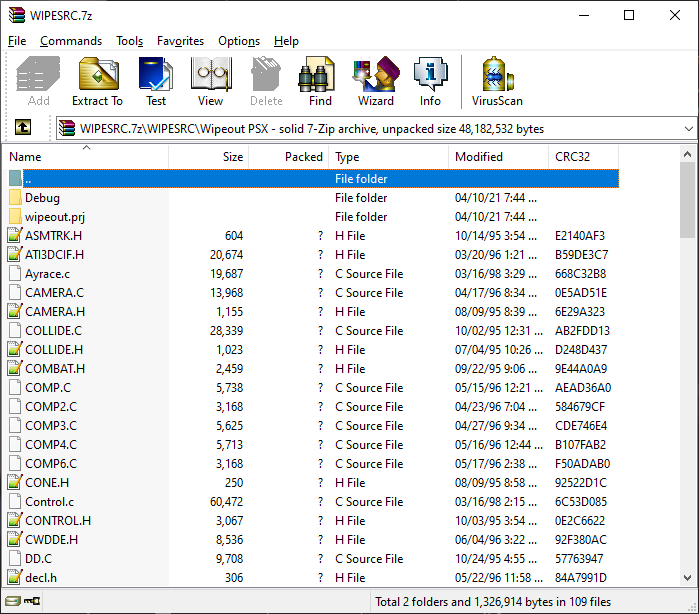Click the Ayrace.c file icon
Viewport: 699px width, 614px height.
[x=15, y=273]
